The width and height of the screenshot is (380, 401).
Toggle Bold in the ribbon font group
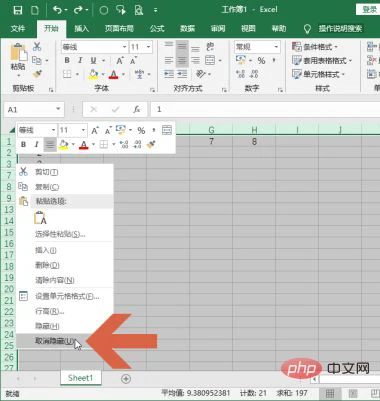[x=67, y=60]
